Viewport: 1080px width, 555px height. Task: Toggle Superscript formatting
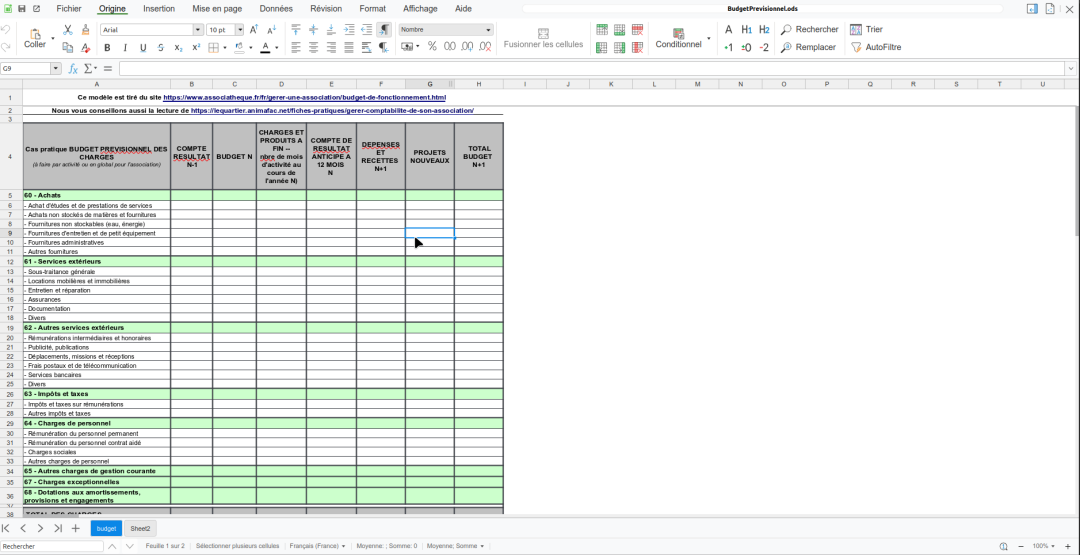click(196, 48)
